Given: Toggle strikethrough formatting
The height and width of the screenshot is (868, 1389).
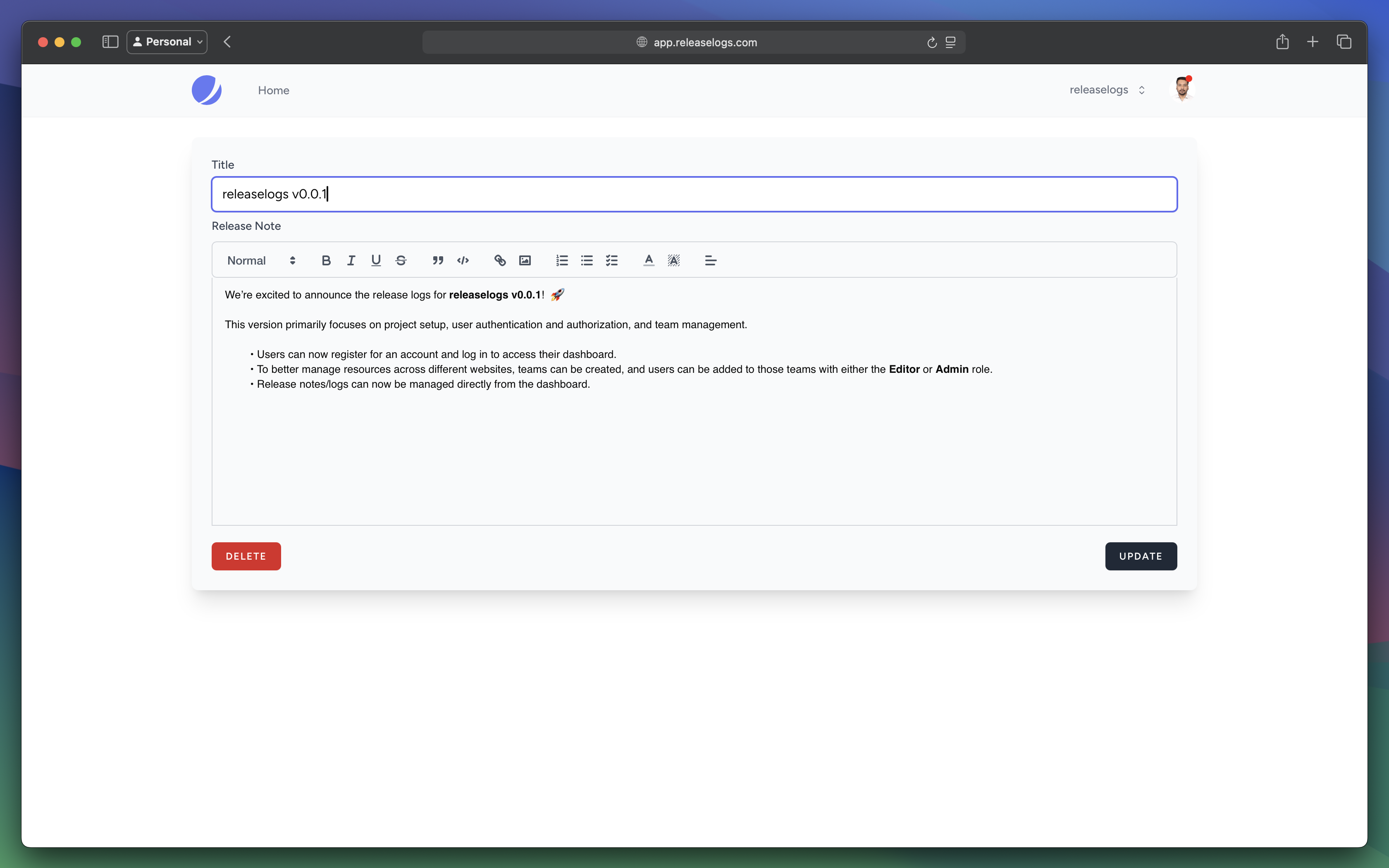Looking at the screenshot, I should click(x=401, y=261).
